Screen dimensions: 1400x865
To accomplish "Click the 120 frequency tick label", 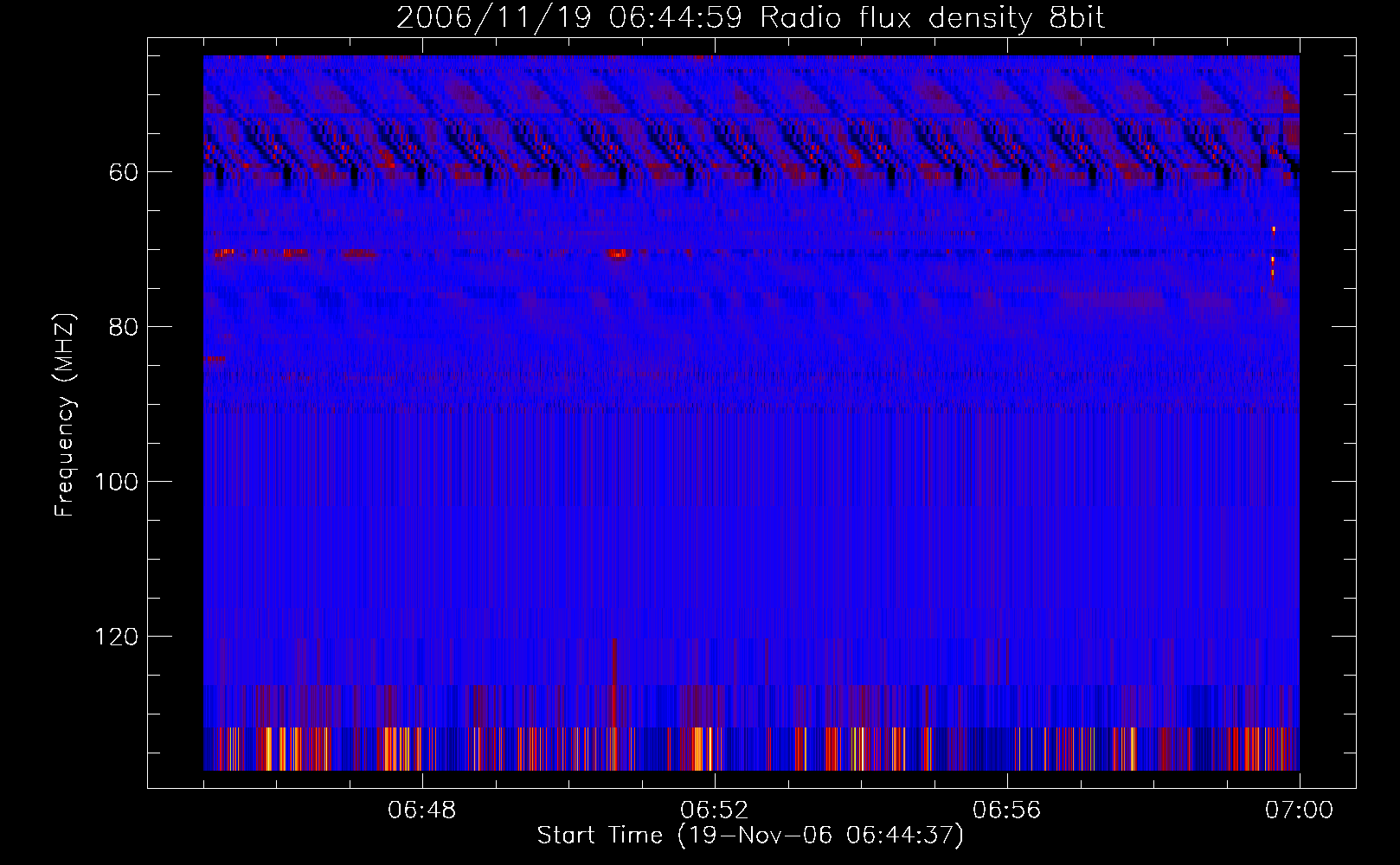I will click(116, 637).
